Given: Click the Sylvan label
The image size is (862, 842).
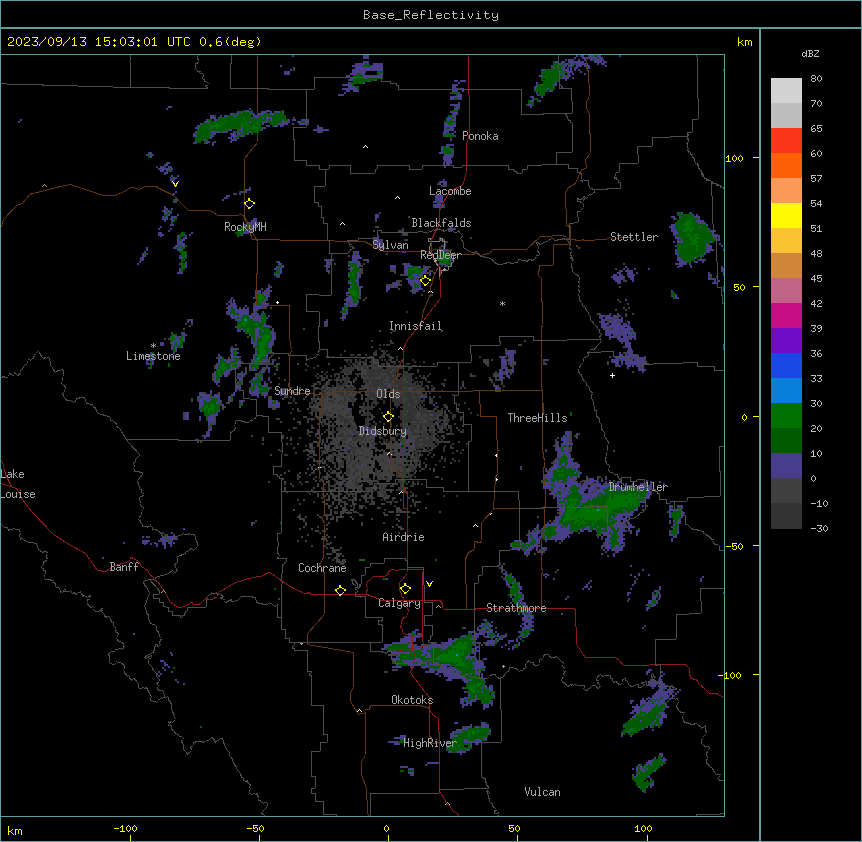Looking at the screenshot, I should pos(390,245).
